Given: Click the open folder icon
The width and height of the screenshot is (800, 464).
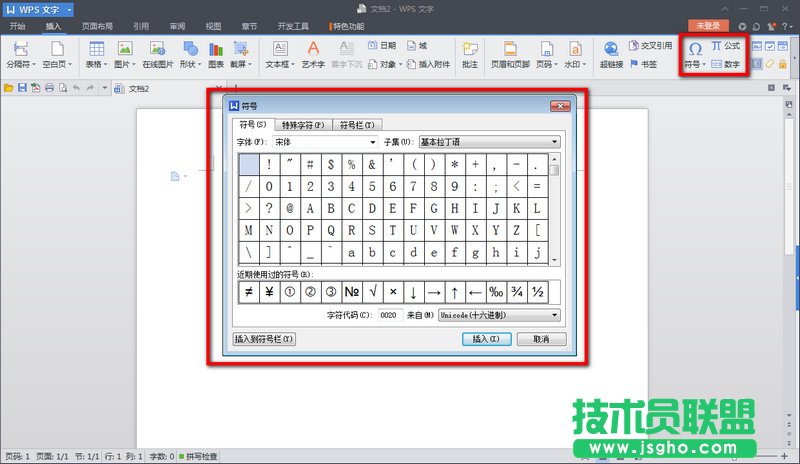Looking at the screenshot, I should point(9,88).
